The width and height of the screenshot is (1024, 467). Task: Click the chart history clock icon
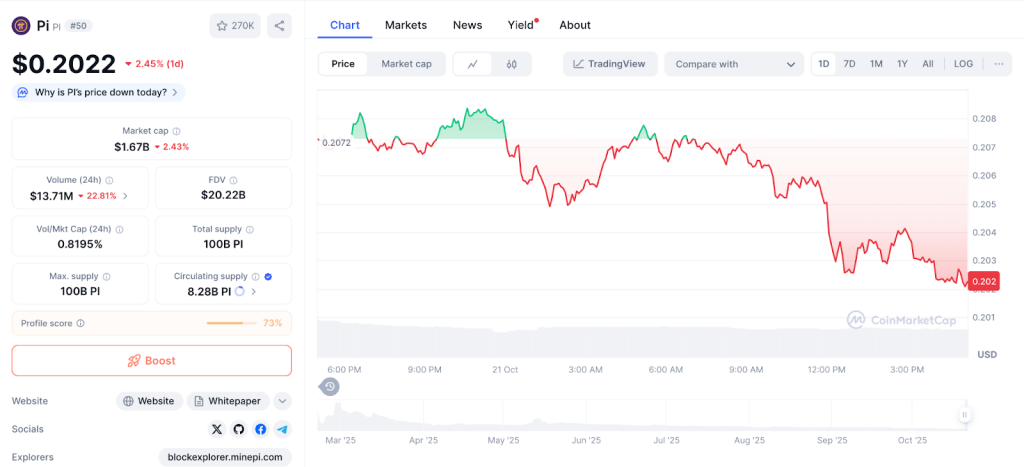[330, 387]
